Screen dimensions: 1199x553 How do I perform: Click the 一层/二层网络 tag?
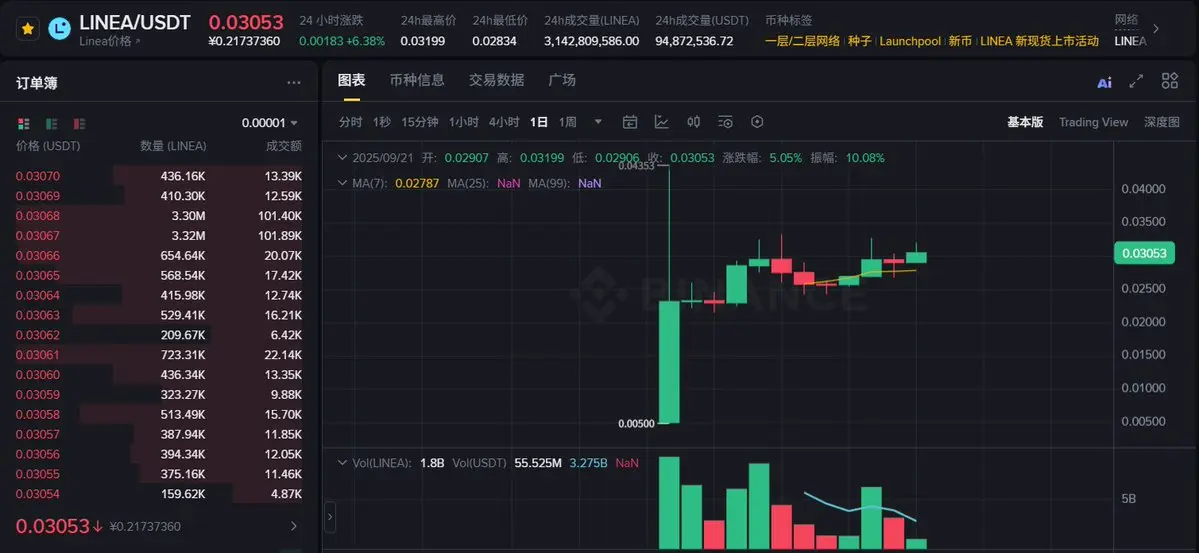click(x=802, y=41)
